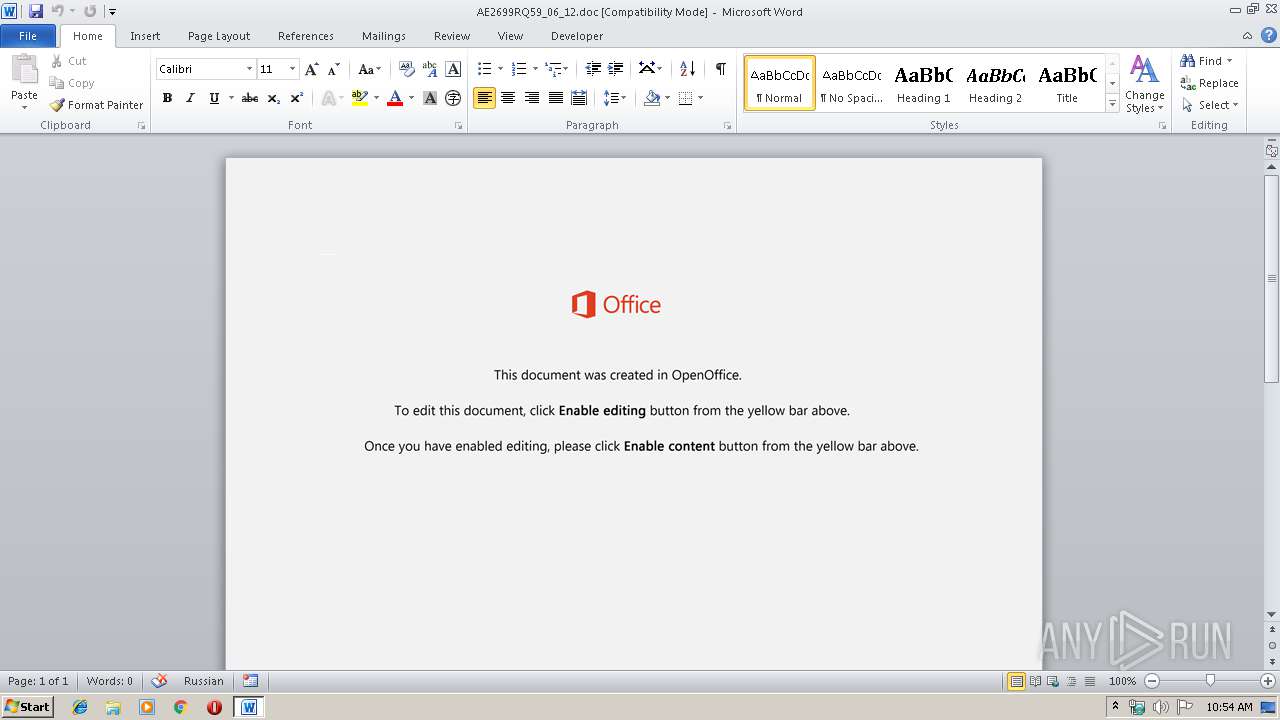
Task: Open the Change Case dropdown
Action: click(x=369, y=69)
